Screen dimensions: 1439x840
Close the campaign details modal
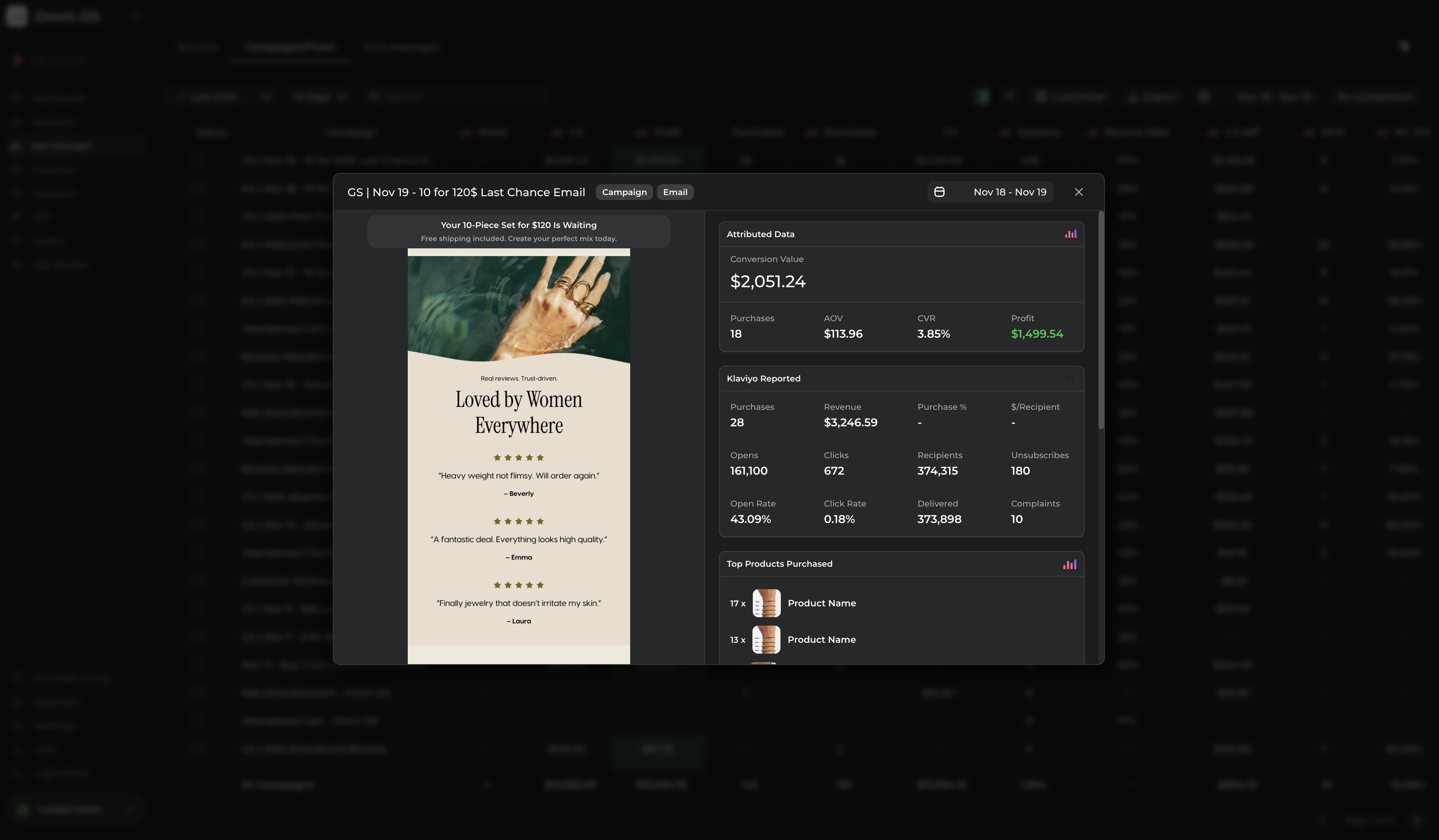(1078, 192)
